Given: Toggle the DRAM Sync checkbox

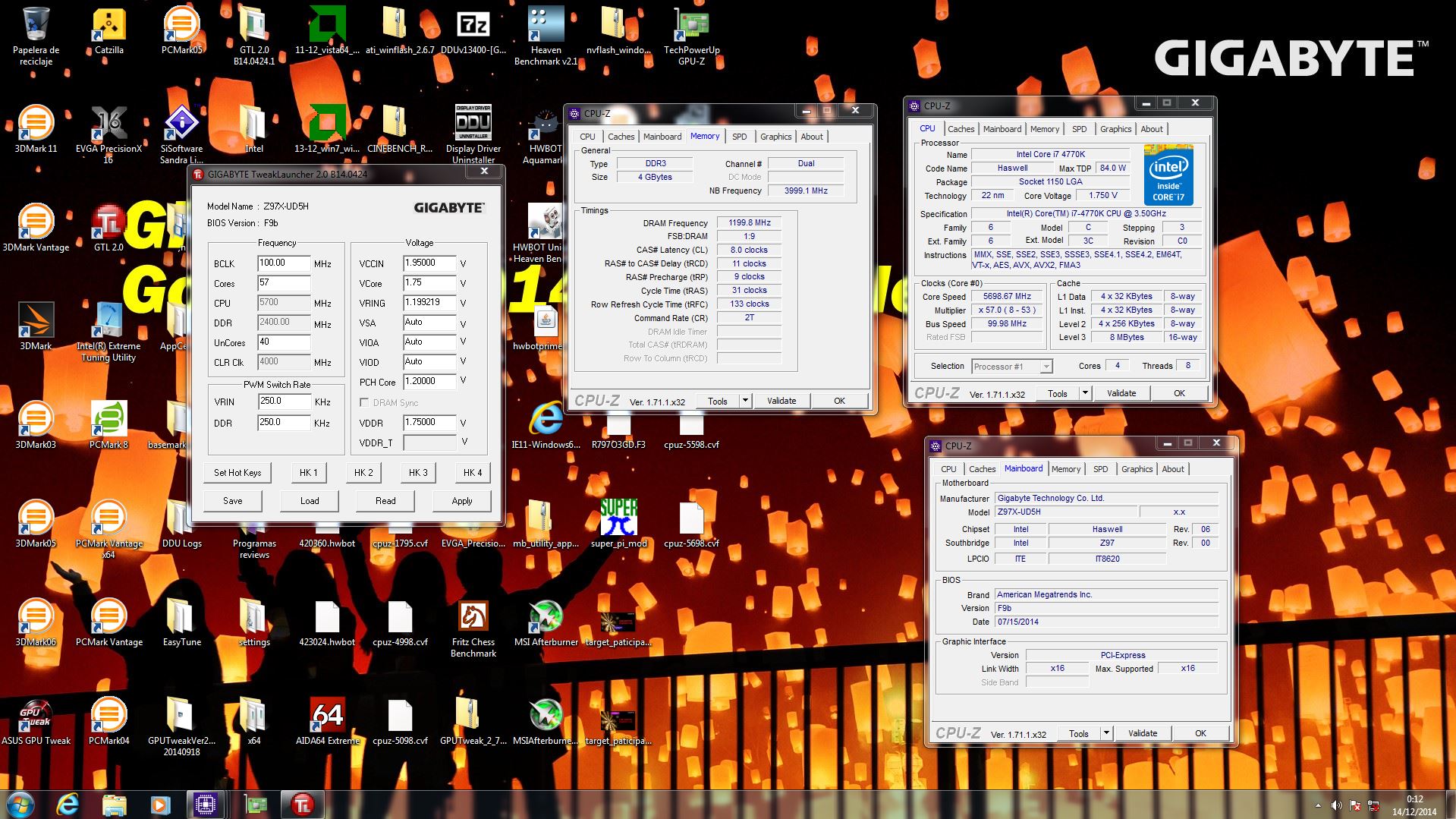Looking at the screenshot, I should click(x=364, y=402).
